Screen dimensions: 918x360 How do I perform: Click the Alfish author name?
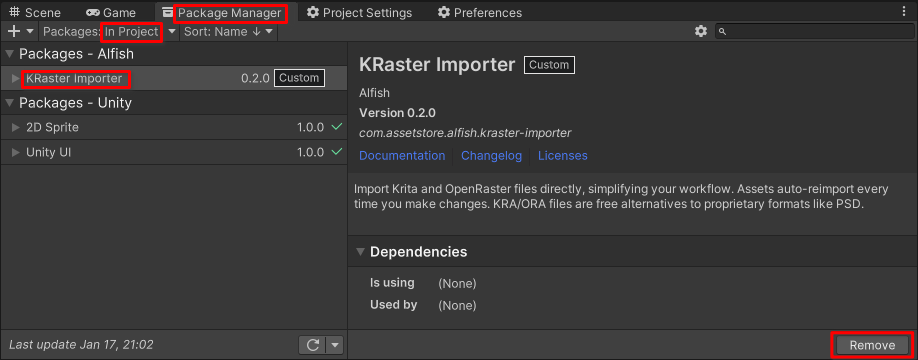375,93
